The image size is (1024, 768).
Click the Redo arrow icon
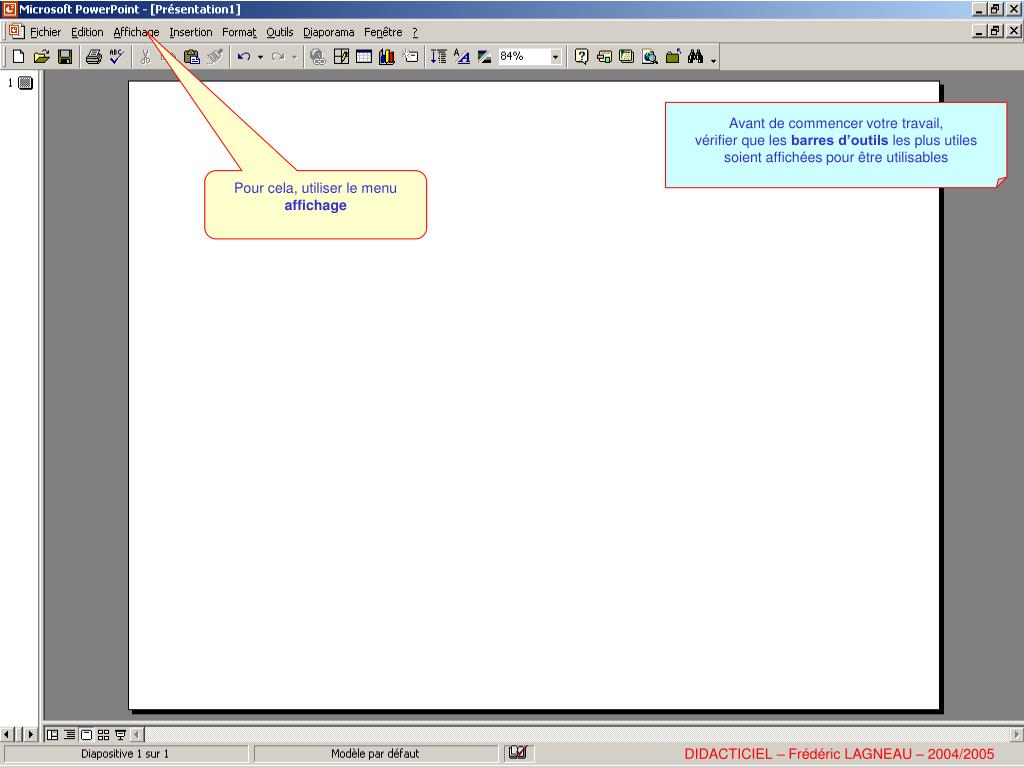(278, 57)
